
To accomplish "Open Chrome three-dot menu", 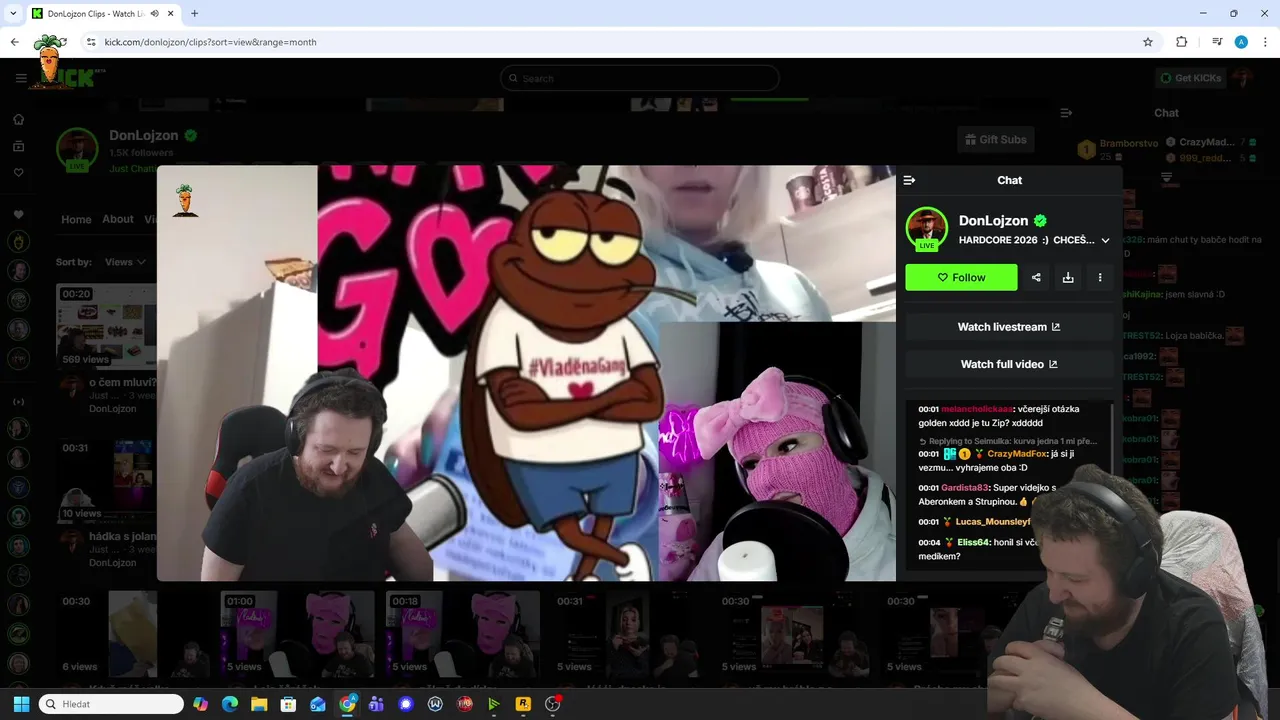I will [1266, 42].
